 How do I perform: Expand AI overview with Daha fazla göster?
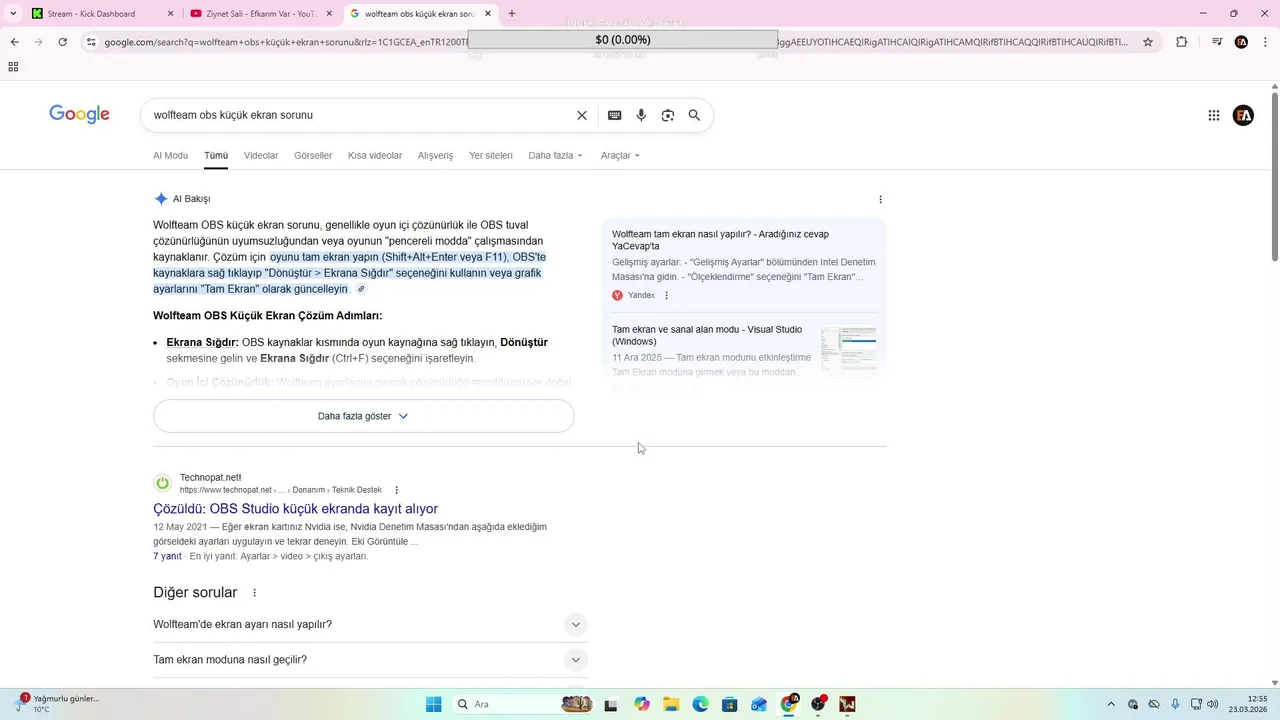[363, 416]
